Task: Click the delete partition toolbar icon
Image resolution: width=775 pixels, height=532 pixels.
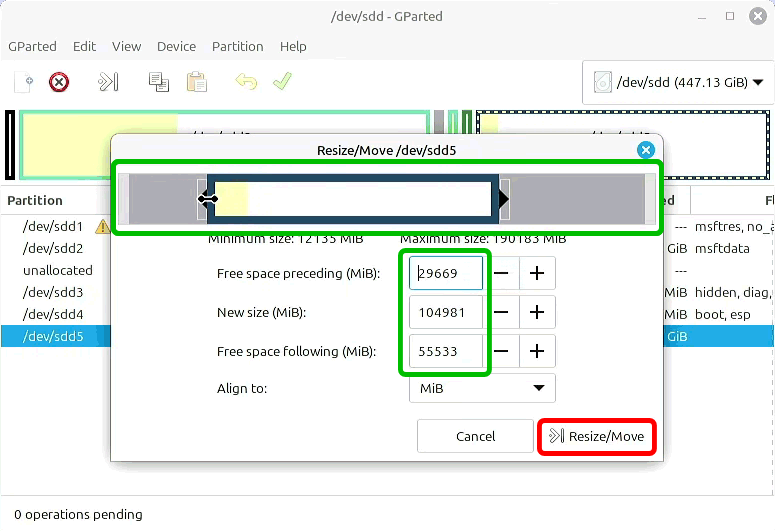Action: pos(59,82)
